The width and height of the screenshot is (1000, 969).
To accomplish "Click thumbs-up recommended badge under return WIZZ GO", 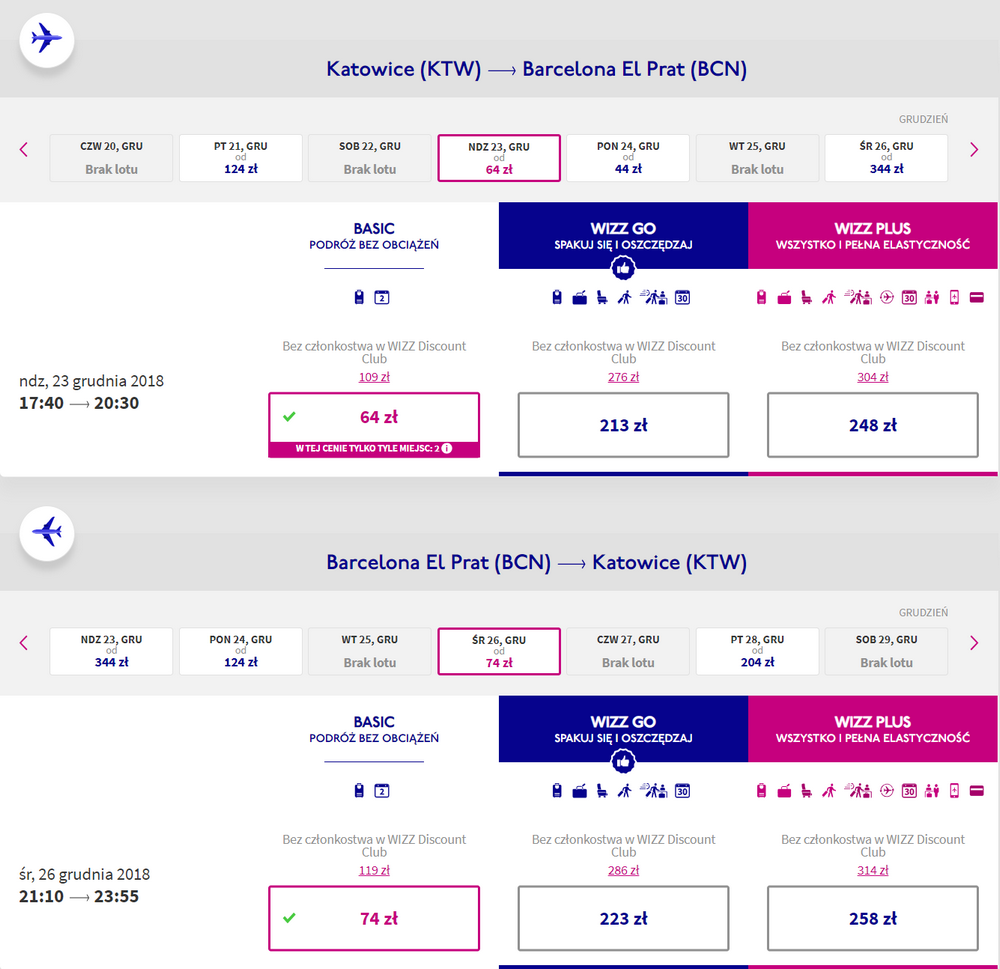I will (623, 761).
